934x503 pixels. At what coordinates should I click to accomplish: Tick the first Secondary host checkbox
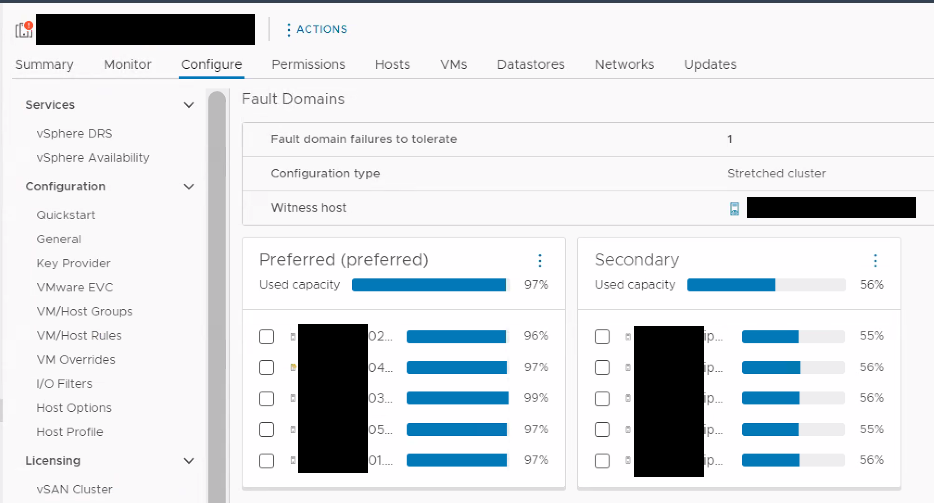point(602,337)
